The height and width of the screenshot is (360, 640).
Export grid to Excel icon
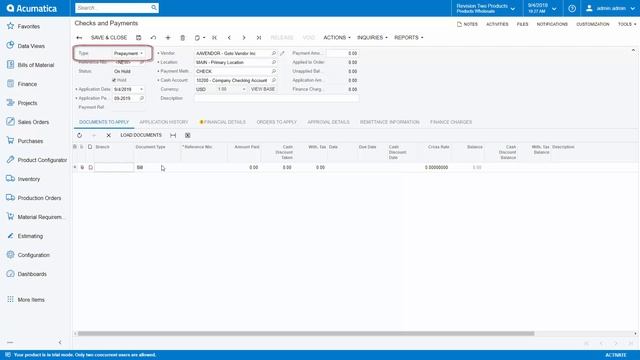(x=187, y=135)
